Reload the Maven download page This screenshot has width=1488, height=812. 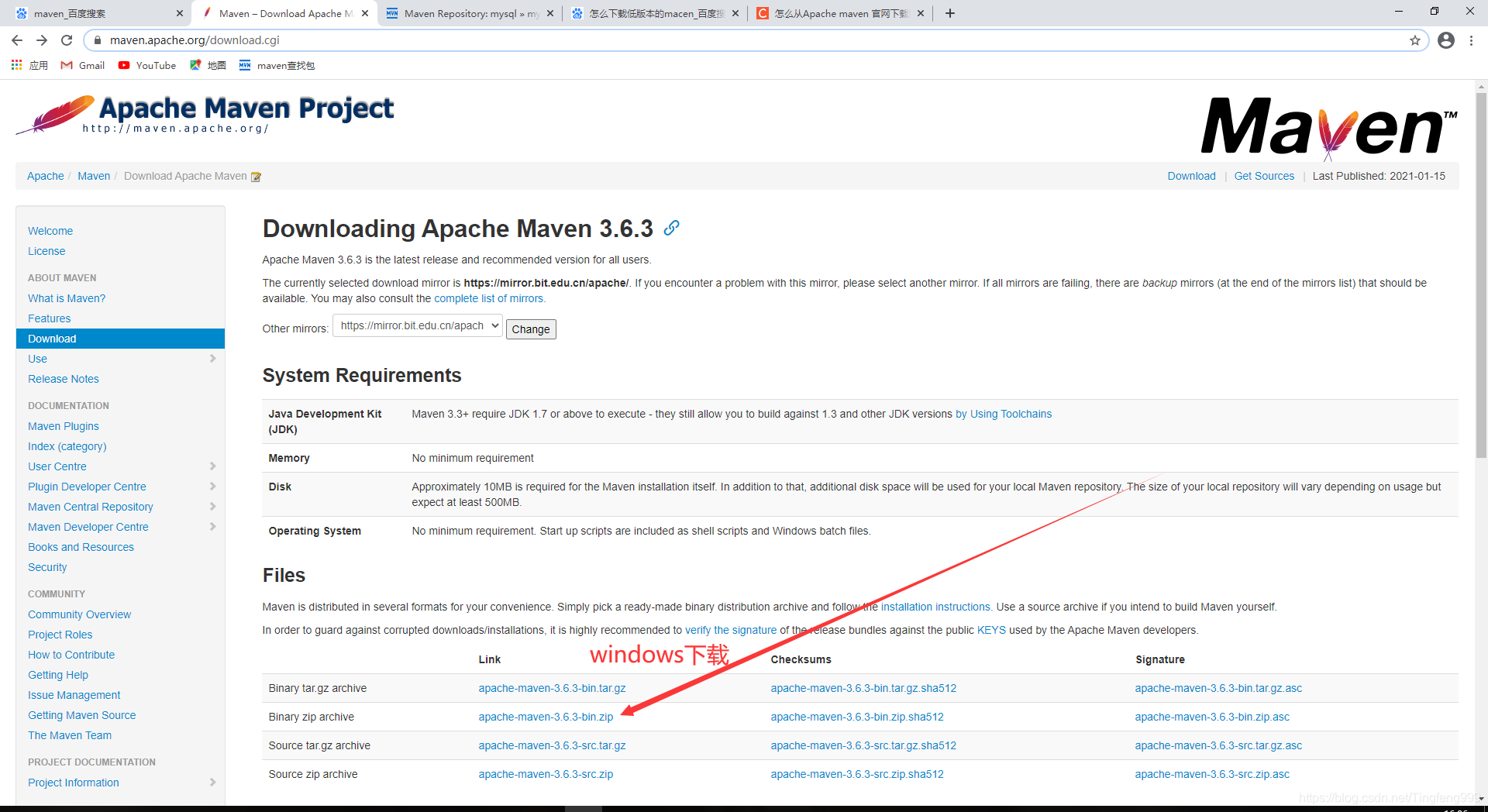pyautogui.click(x=67, y=40)
